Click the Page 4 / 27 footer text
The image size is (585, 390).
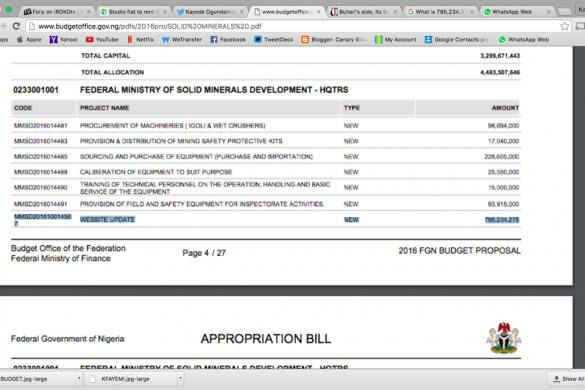click(204, 253)
